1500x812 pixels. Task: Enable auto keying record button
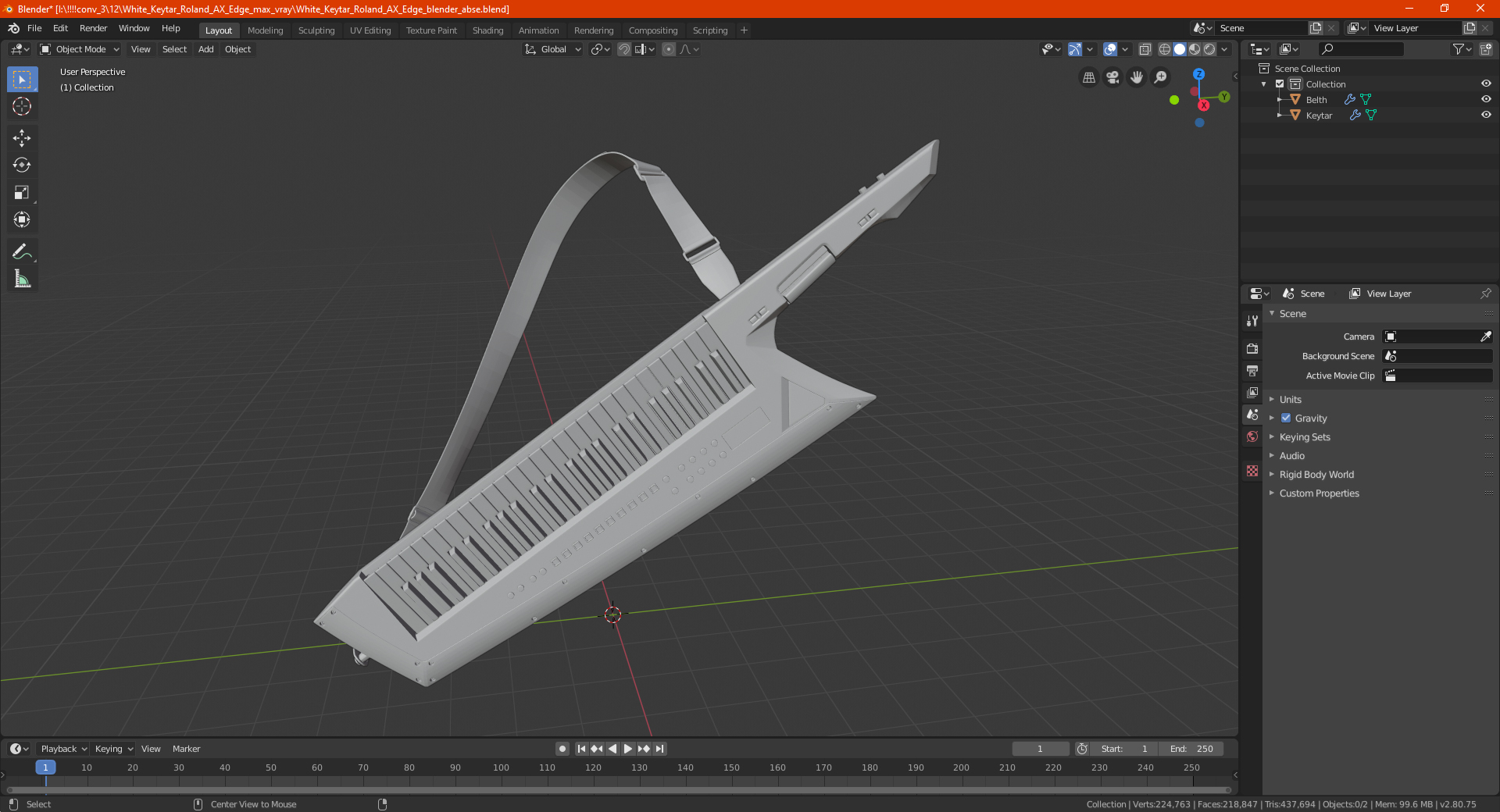[562, 749]
